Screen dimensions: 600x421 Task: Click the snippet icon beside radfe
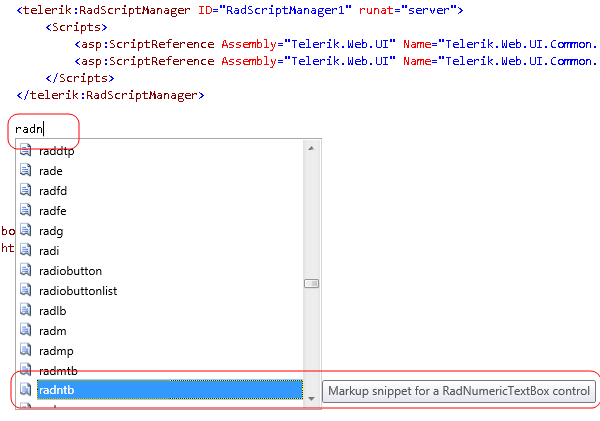(x=25, y=210)
